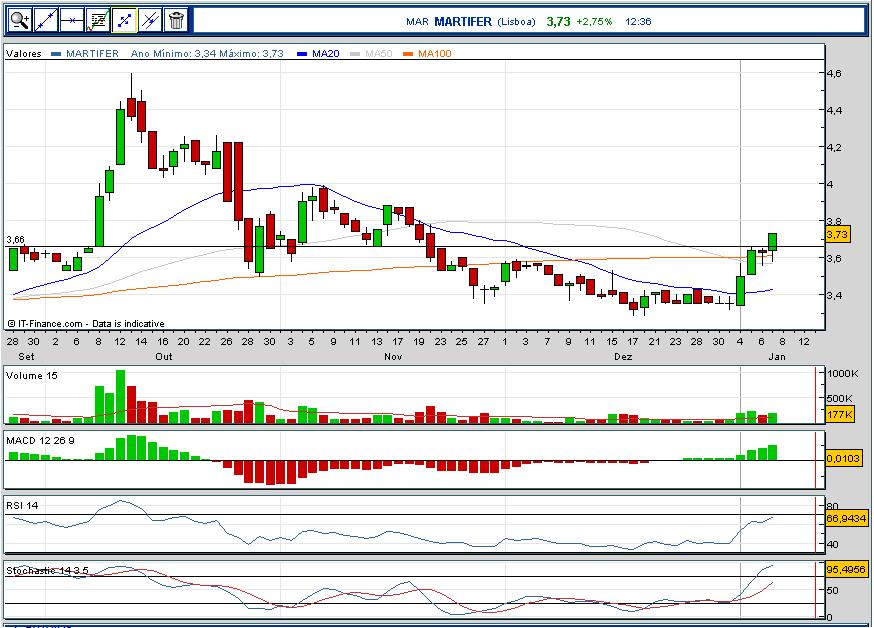
Task: Click the Valores panel label
Action: coord(24,53)
